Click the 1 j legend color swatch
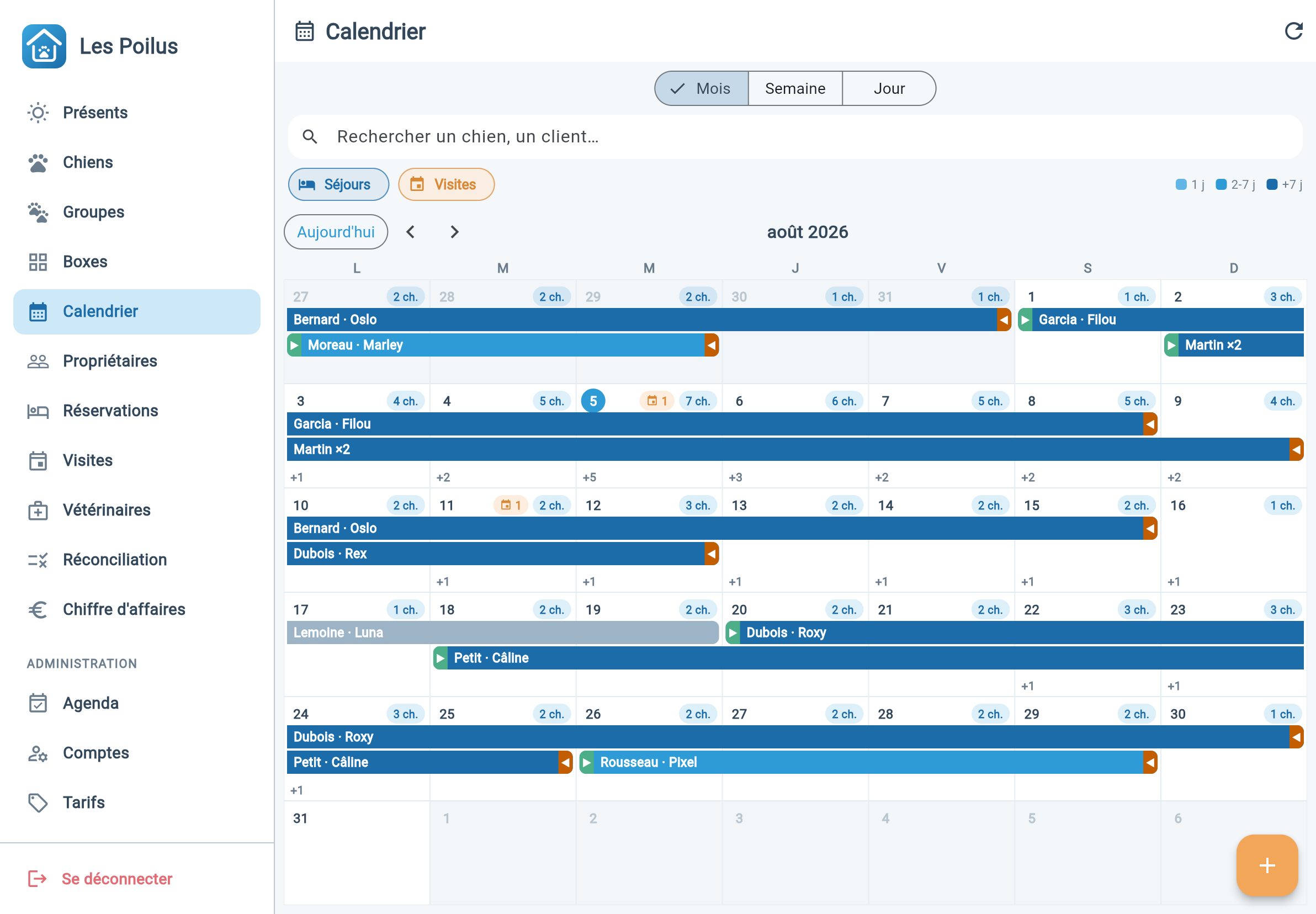This screenshot has width=1316, height=914. tap(1181, 184)
